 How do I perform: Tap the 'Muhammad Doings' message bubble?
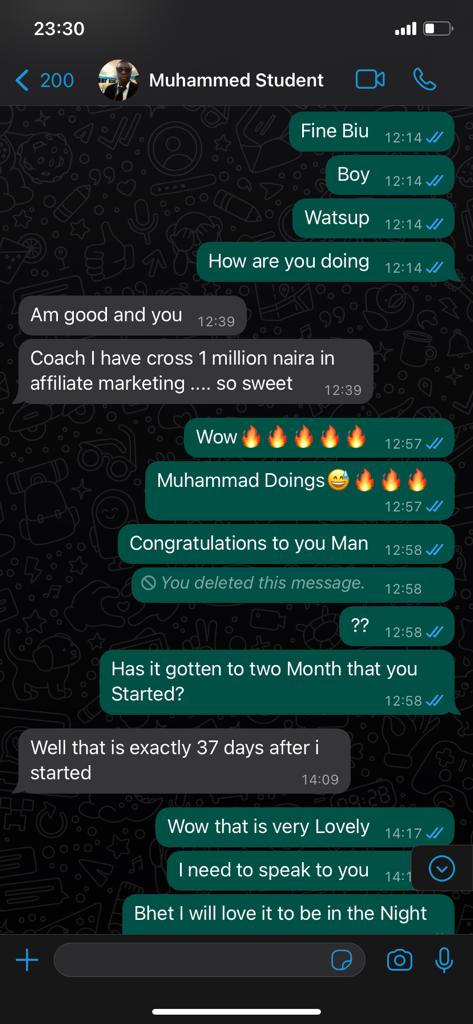coord(299,490)
